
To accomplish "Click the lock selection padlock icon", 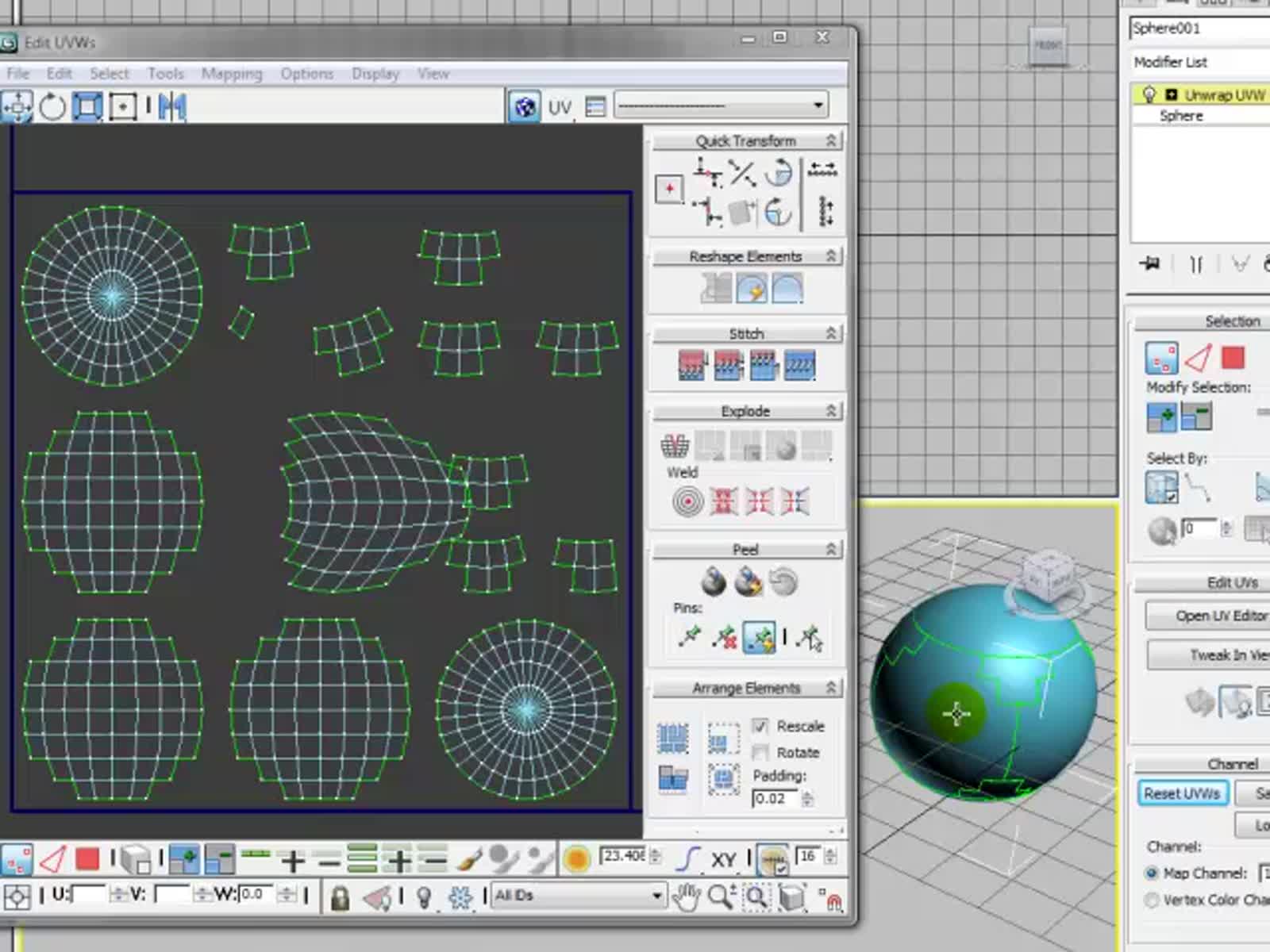I will pos(340,898).
